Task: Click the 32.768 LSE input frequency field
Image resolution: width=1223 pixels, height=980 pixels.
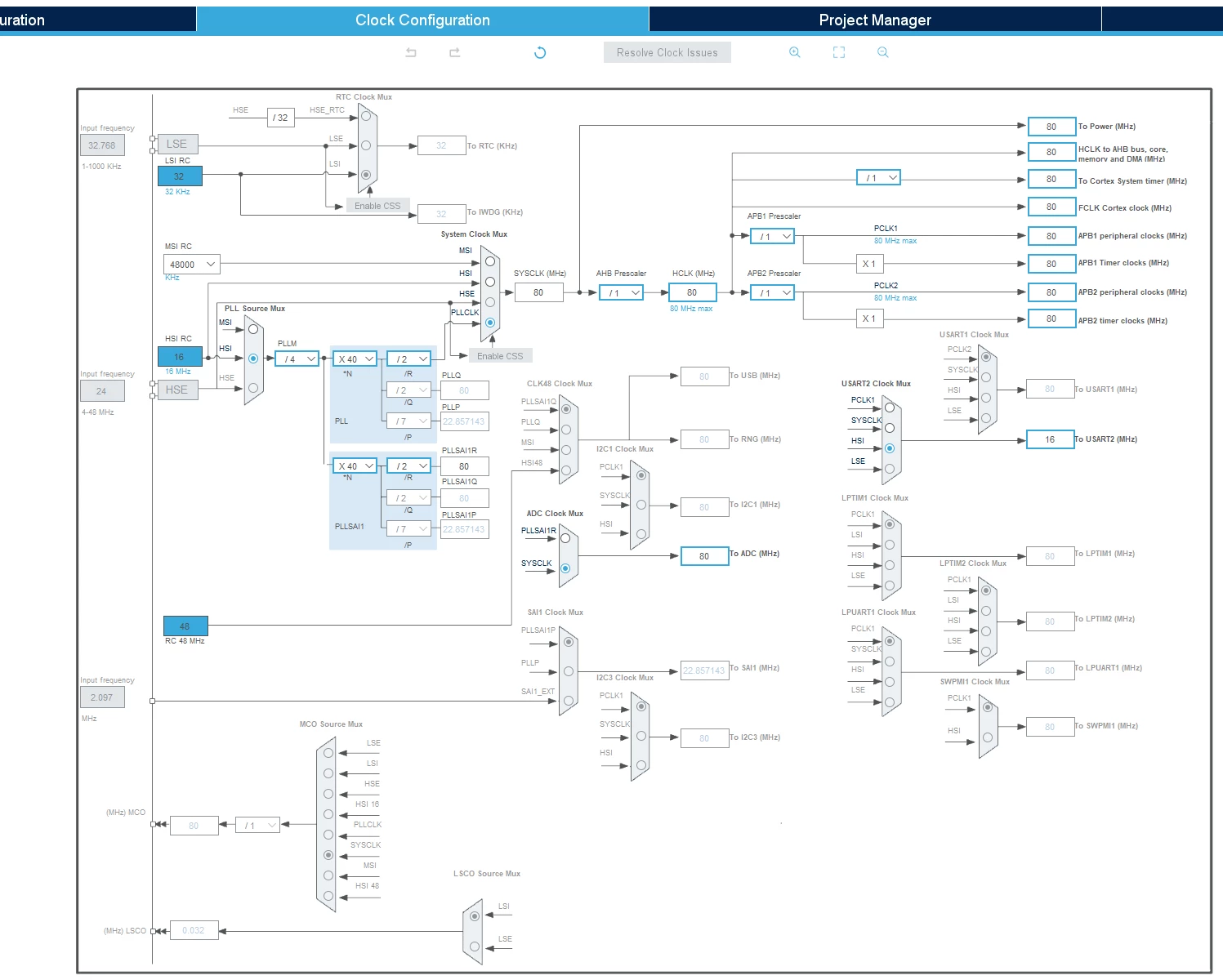Action: point(102,145)
